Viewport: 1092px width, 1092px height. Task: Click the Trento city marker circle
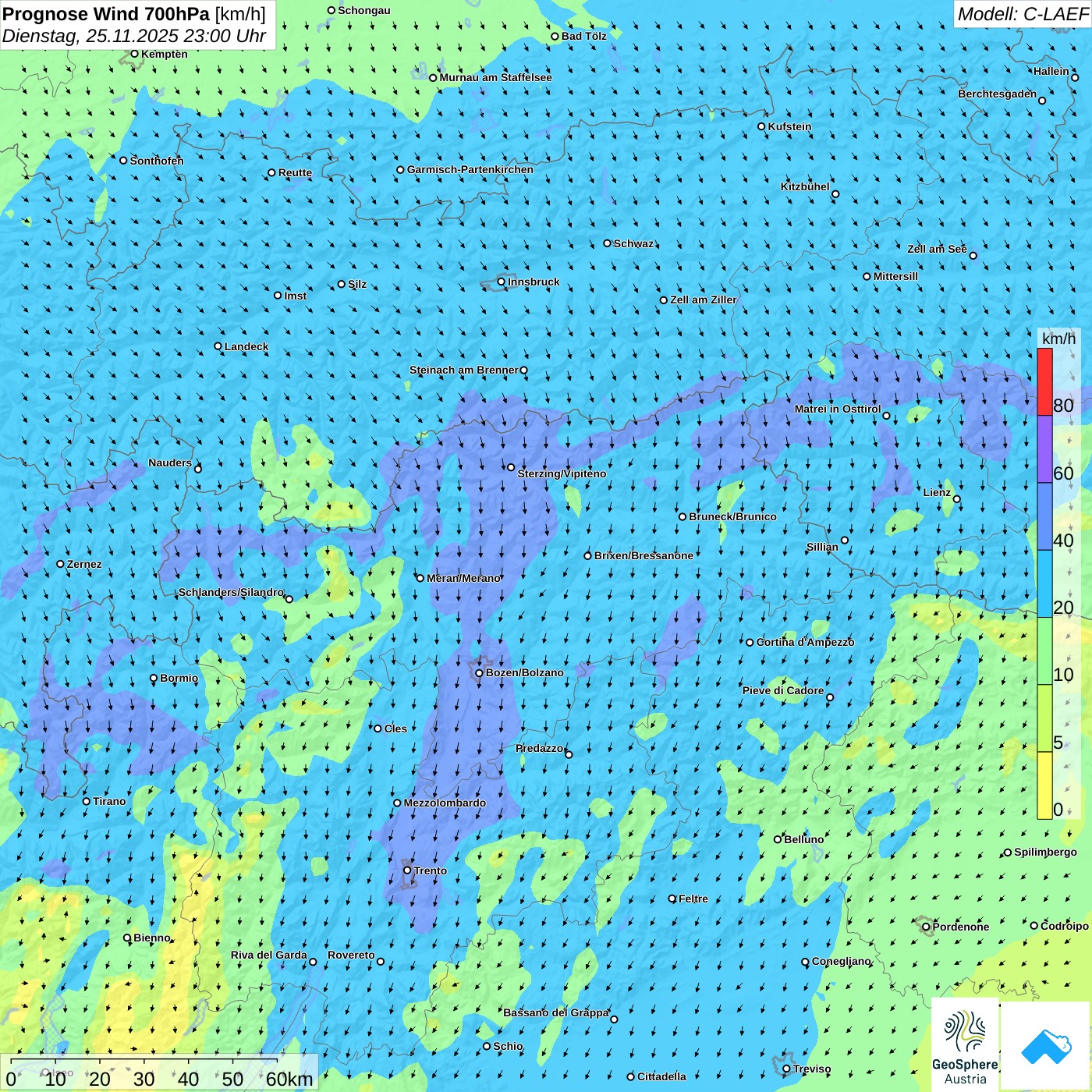(407, 870)
